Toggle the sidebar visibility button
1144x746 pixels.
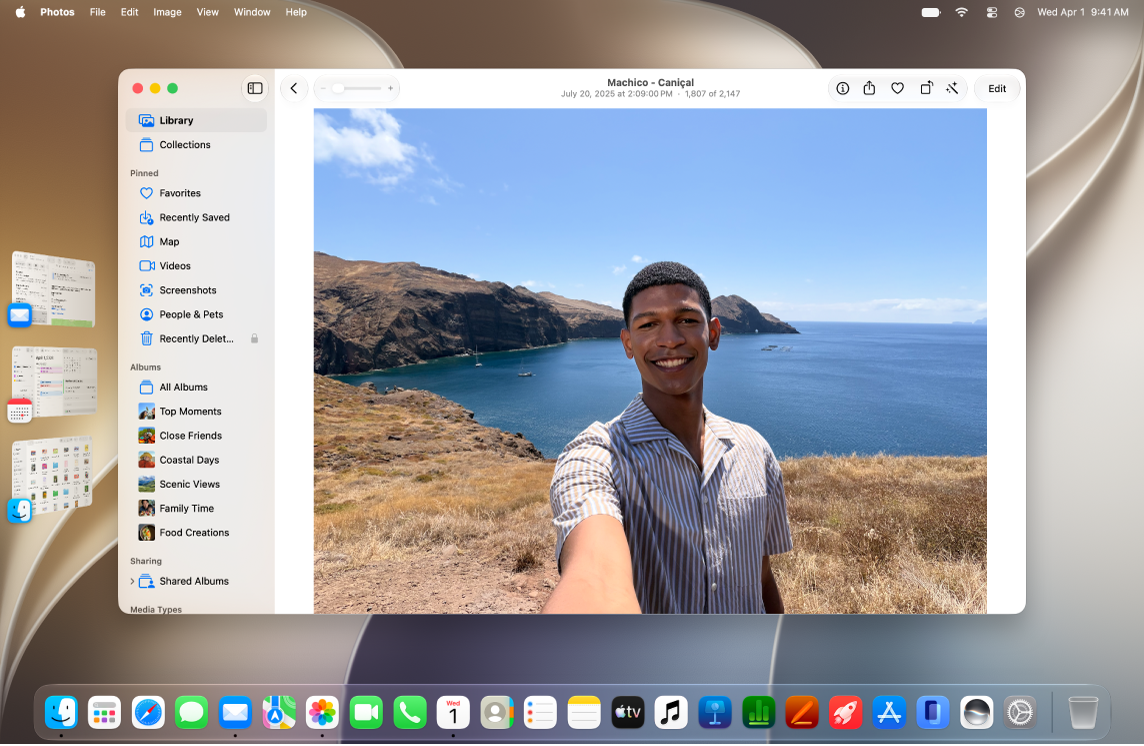(255, 88)
